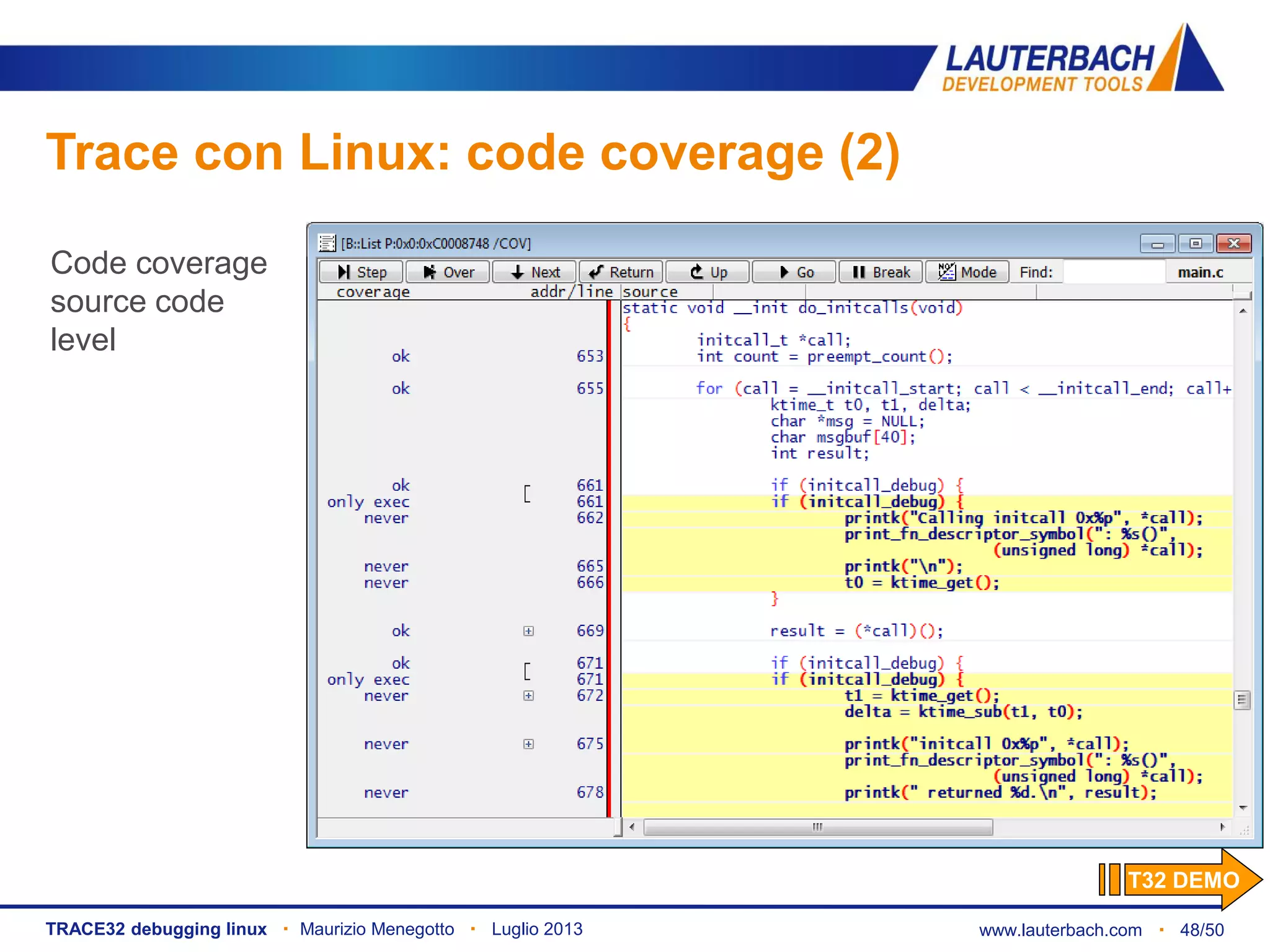
Task: Click the Return toolbar button
Action: (621, 272)
